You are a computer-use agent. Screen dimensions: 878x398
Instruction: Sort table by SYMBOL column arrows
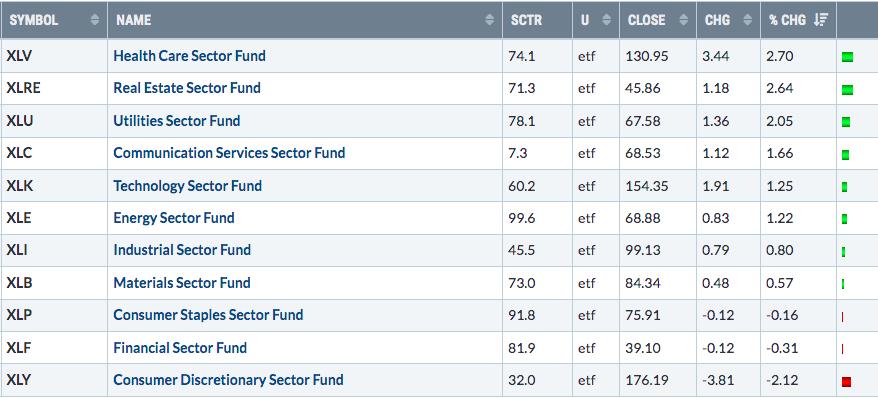tap(95, 20)
